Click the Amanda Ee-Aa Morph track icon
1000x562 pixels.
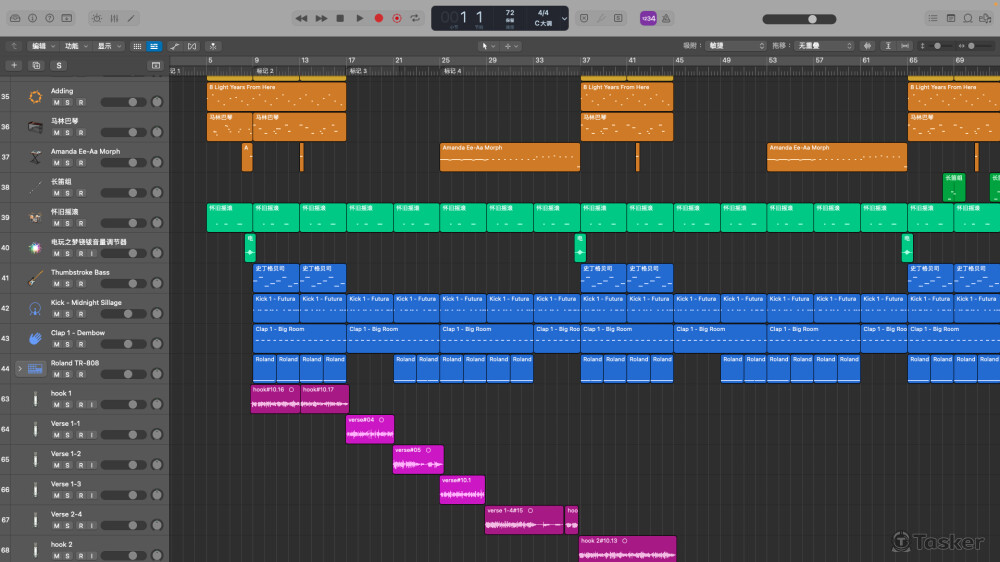[x=35, y=157]
